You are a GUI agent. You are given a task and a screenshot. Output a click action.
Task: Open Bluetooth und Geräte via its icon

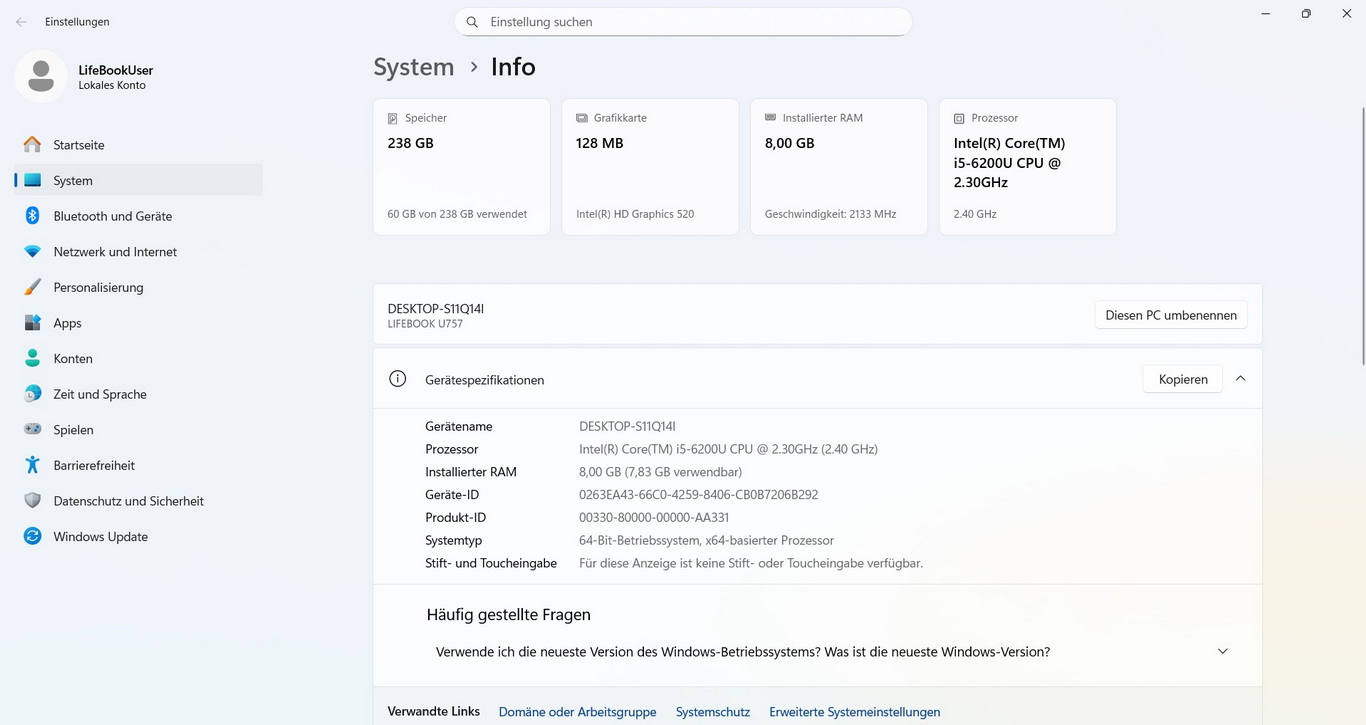pos(33,216)
